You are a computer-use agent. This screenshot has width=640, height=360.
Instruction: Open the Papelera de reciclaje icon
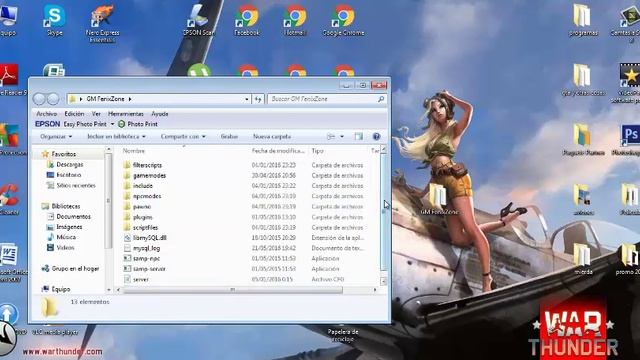[x=343, y=336]
